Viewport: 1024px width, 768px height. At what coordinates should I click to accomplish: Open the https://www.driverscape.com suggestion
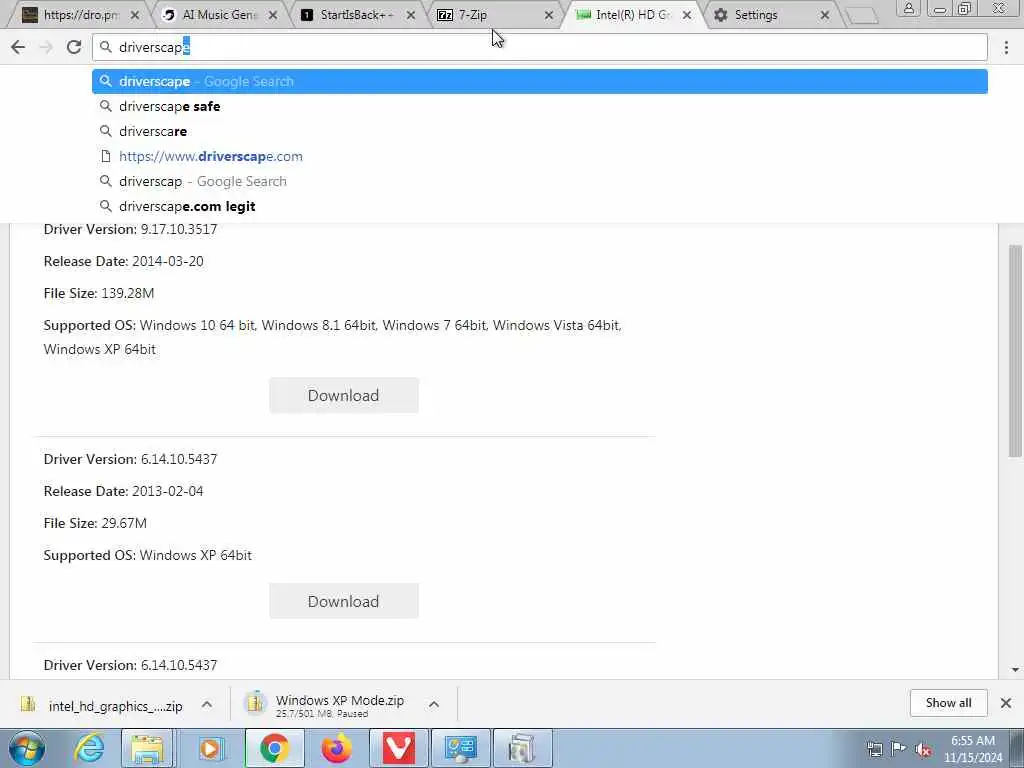click(x=539, y=156)
